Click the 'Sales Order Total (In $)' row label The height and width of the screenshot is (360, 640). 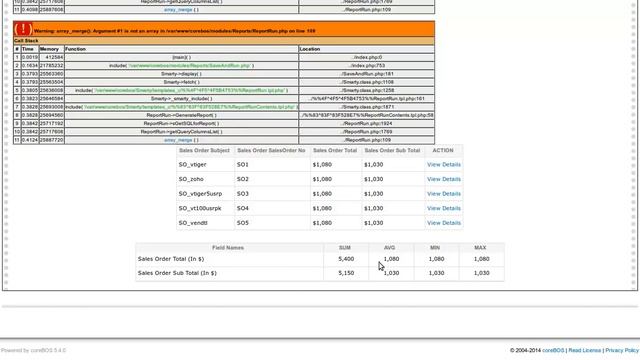tap(171, 259)
